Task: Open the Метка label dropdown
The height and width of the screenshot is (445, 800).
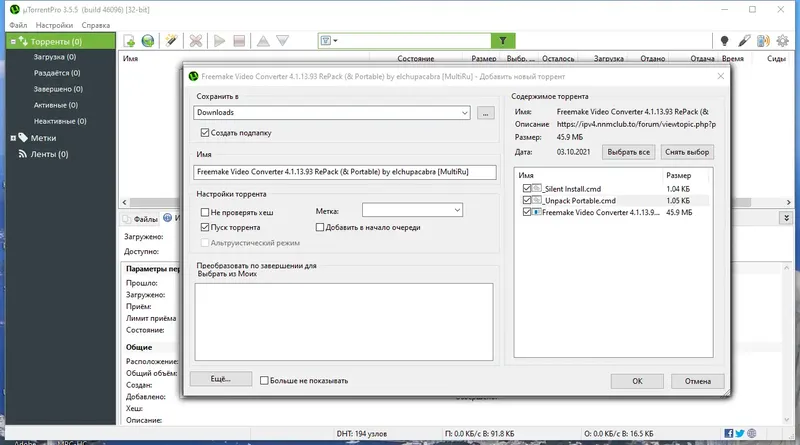Action: (x=457, y=210)
